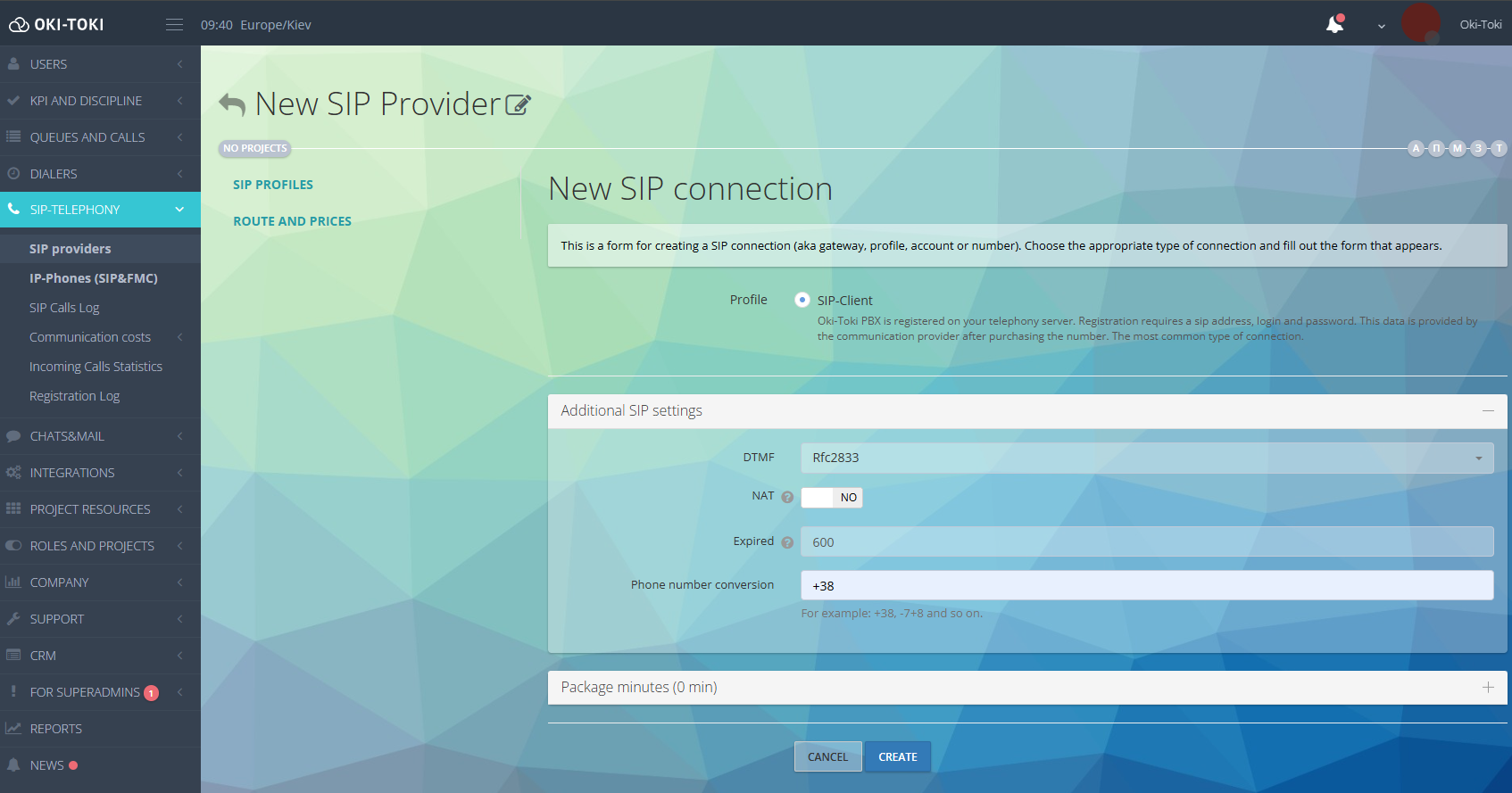Open SIP Calls Log in sidebar
1512x793 pixels.
[64, 308]
